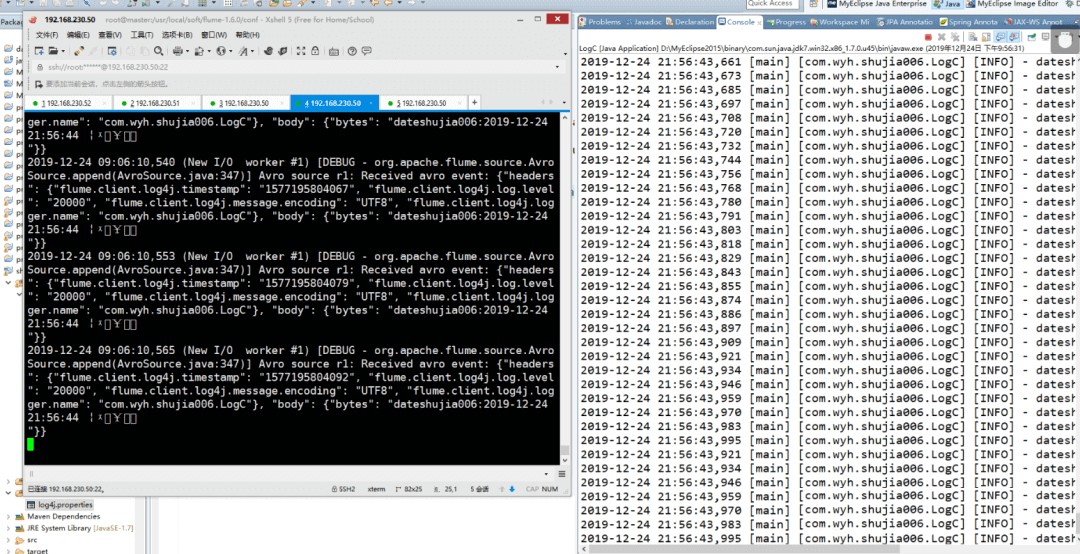1080x554 pixels.
Task: Click the print icon in Xshell toolbar
Action: tap(178, 51)
